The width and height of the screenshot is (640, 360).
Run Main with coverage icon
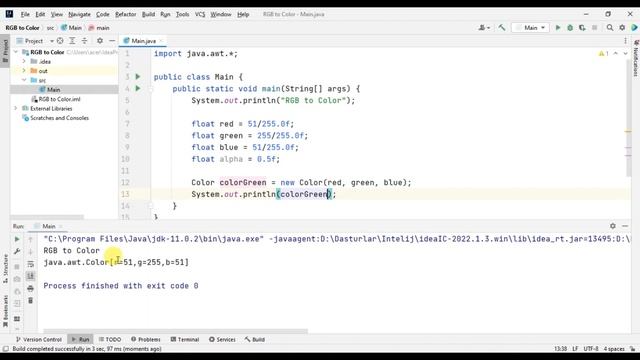(x=582, y=28)
